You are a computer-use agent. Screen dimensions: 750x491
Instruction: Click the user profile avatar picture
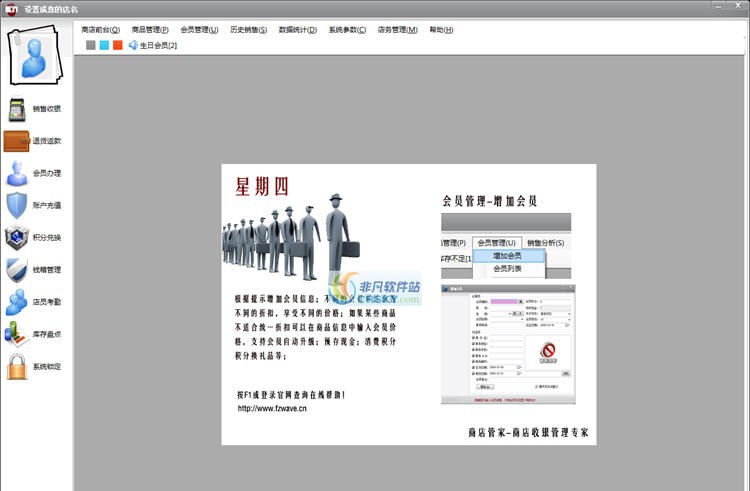tap(35, 57)
